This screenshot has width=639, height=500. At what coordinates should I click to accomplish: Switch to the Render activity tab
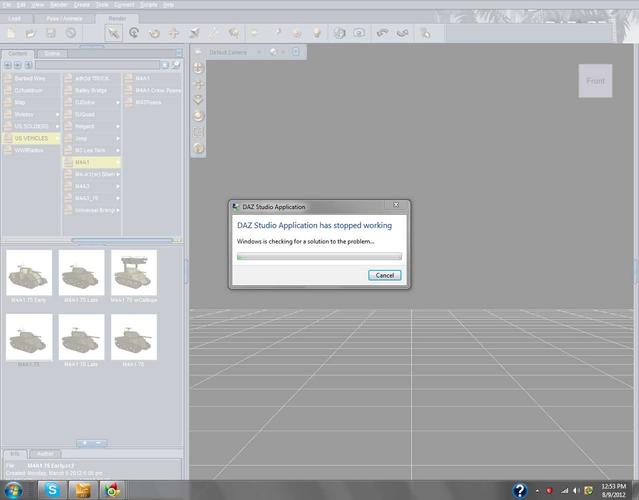(x=117, y=19)
